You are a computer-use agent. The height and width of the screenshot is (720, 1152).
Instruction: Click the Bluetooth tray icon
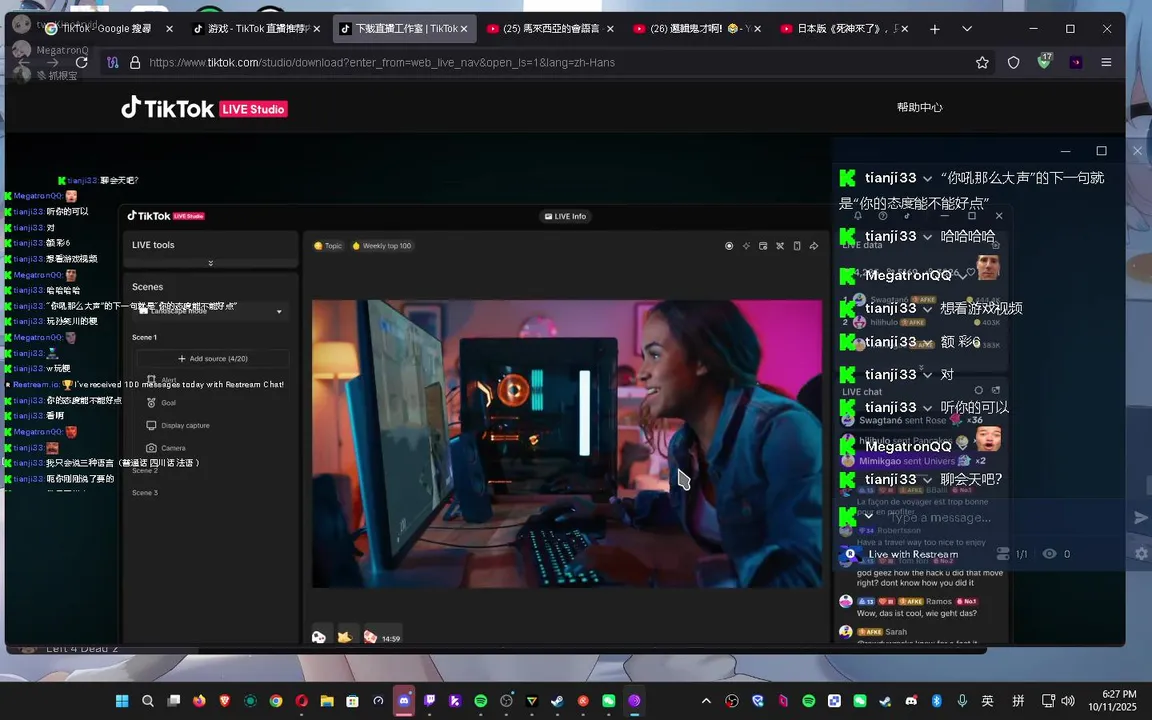click(x=937, y=701)
